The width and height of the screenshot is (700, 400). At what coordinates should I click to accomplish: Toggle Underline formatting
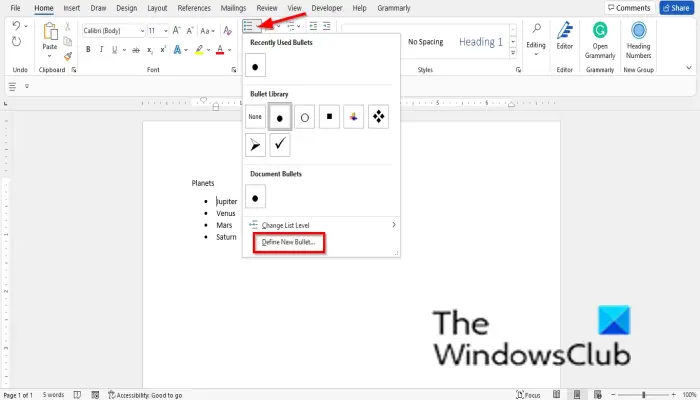(x=115, y=50)
